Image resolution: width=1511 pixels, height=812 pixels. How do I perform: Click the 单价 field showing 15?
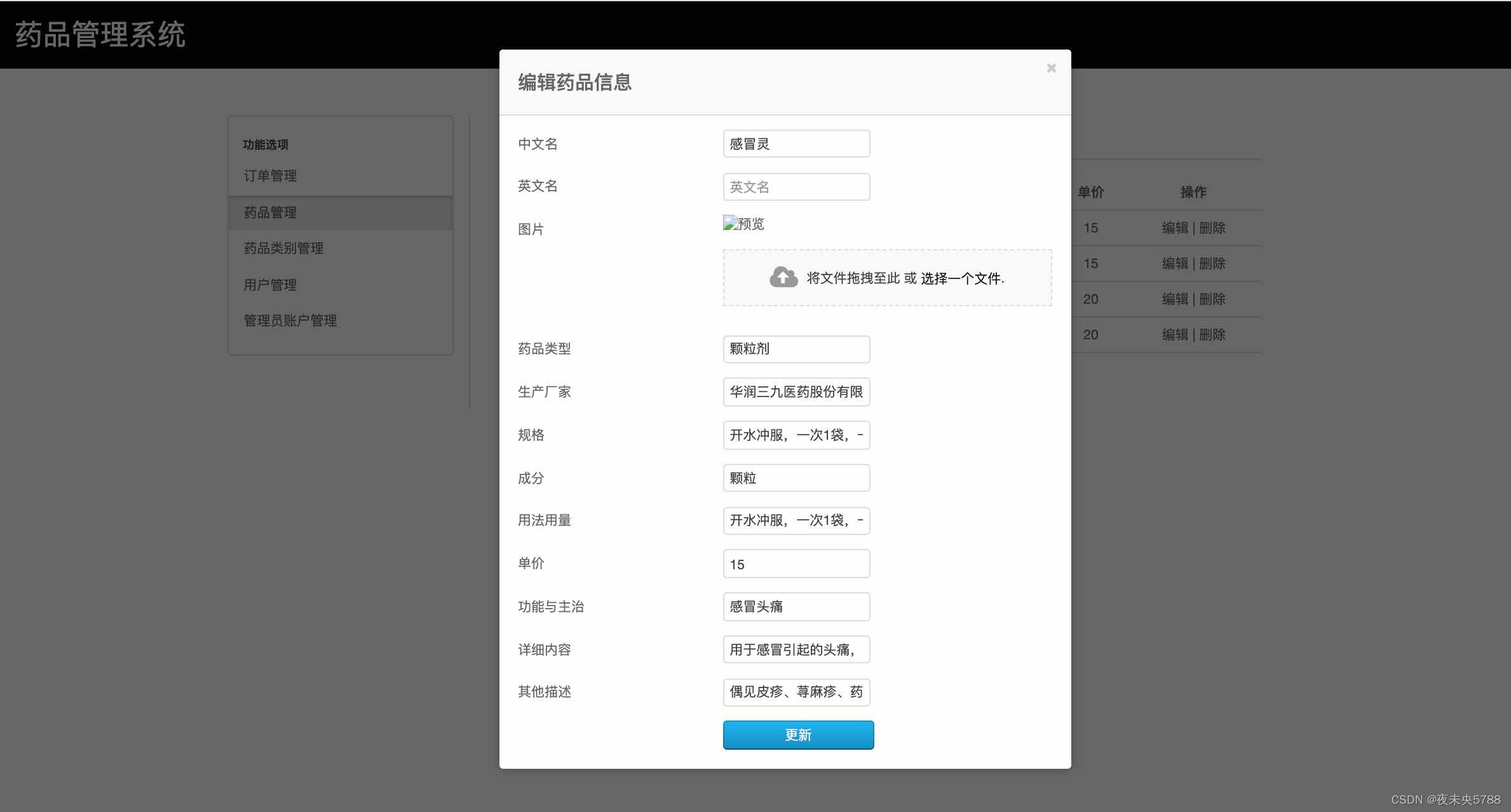pos(796,564)
